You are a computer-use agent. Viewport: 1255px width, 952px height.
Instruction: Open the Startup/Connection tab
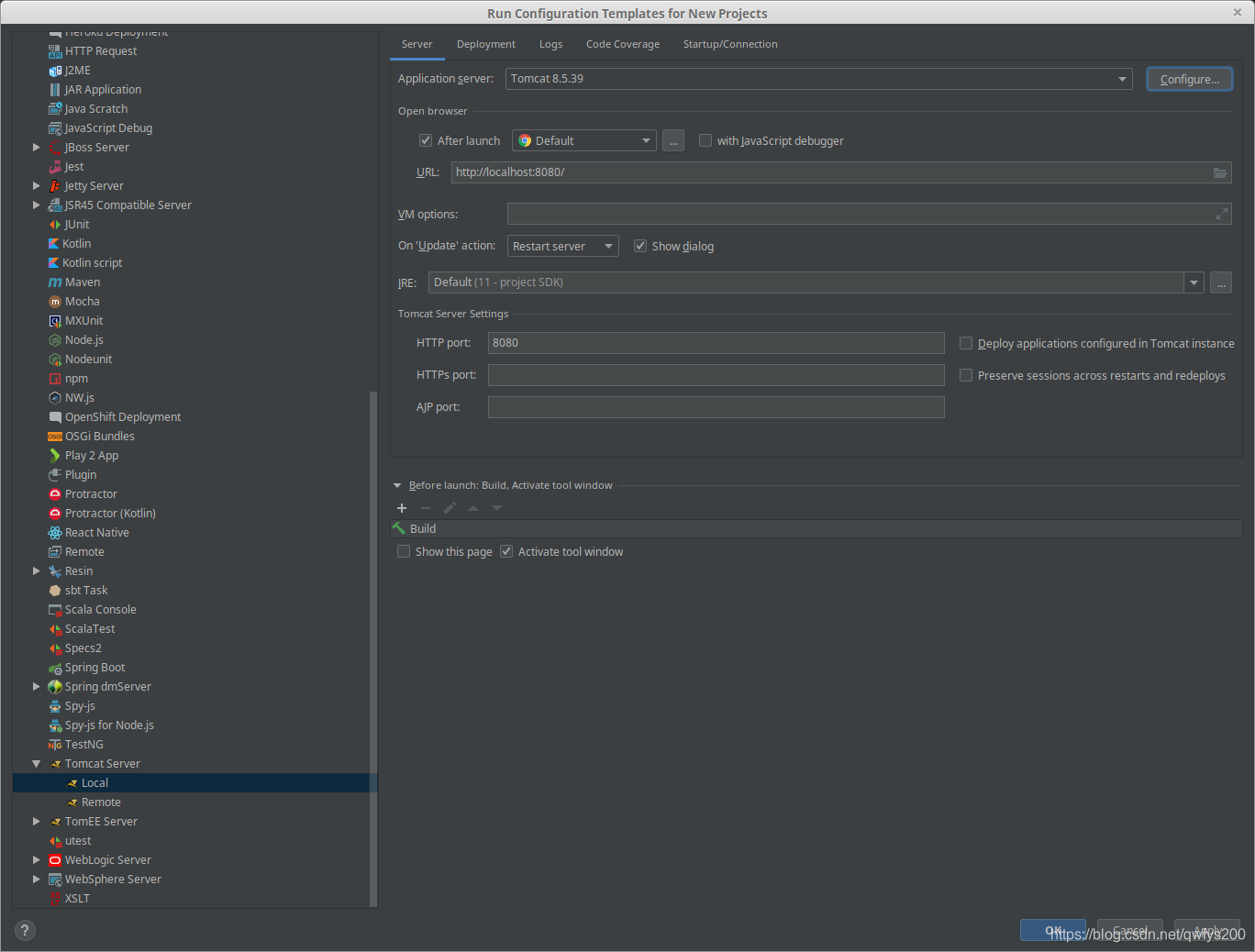tap(730, 44)
